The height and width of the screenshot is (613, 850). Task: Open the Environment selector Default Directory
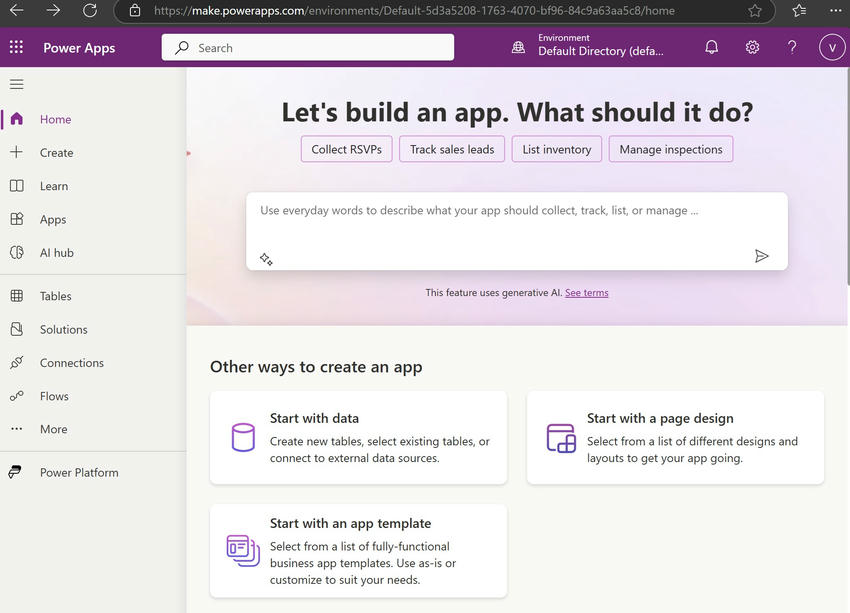pyautogui.click(x=601, y=46)
